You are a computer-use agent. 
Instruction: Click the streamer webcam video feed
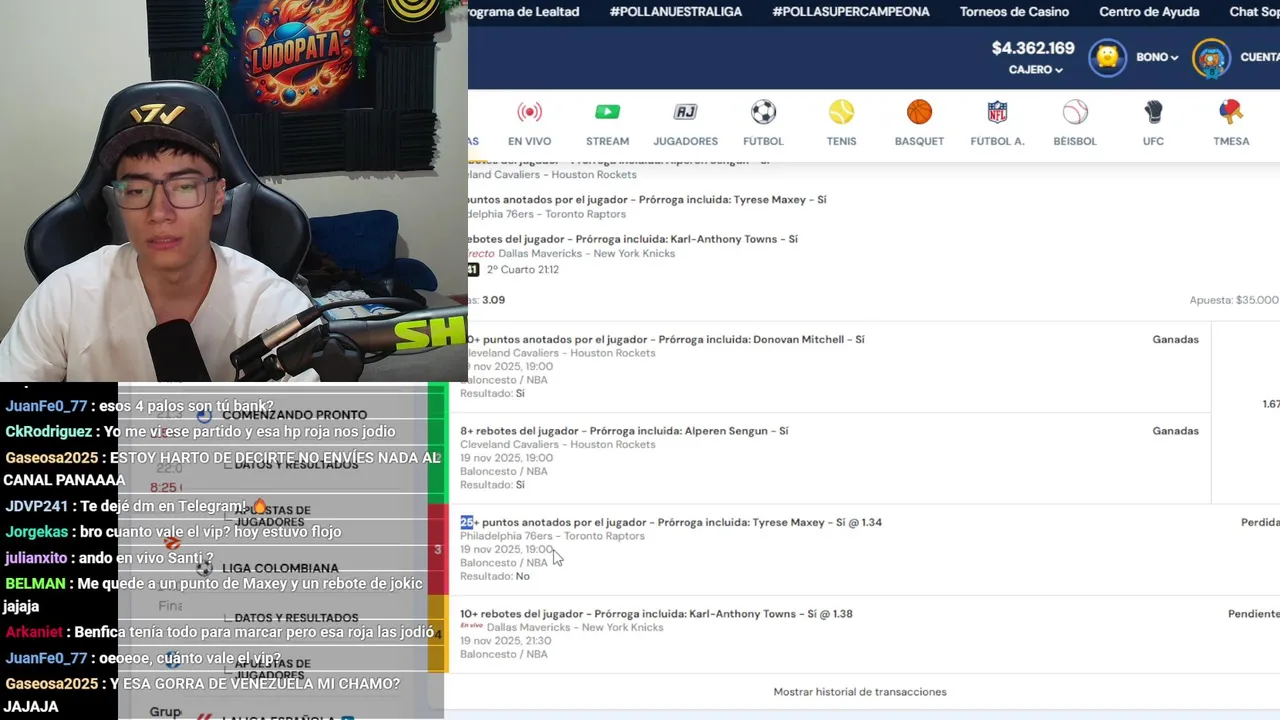click(234, 190)
